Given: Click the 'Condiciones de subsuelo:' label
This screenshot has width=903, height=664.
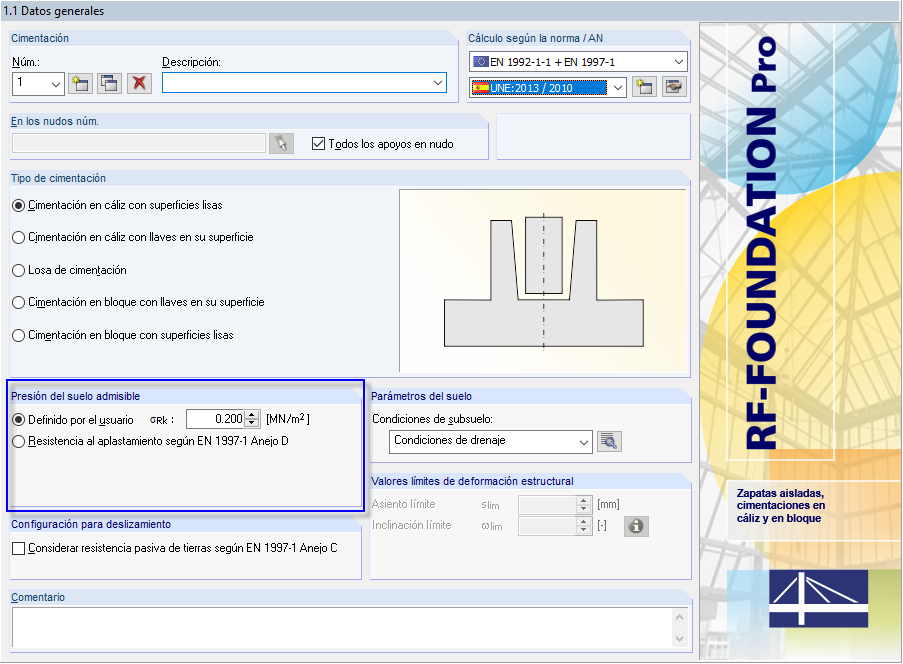Looking at the screenshot, I should 432,419.
